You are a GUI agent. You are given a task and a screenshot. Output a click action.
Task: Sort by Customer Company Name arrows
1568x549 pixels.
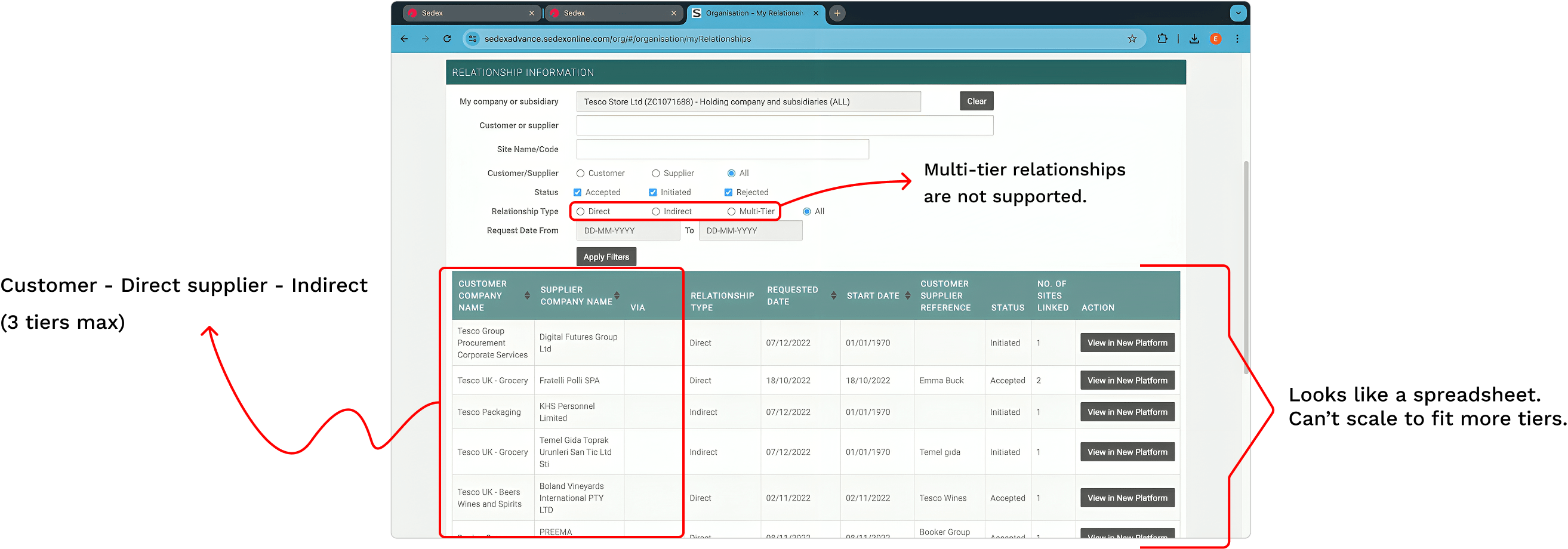pos(527,296)
